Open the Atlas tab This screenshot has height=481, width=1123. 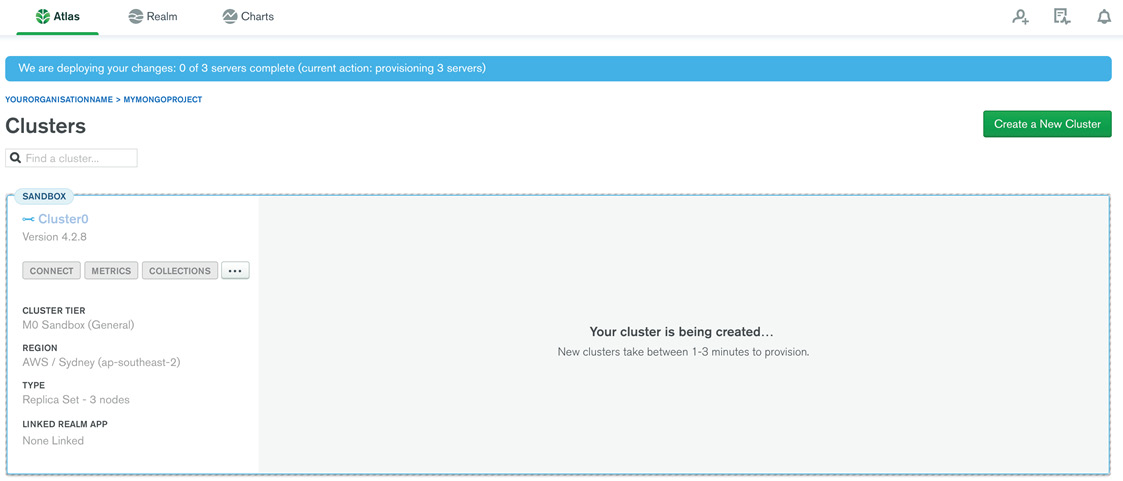click(x=57, y=16)
